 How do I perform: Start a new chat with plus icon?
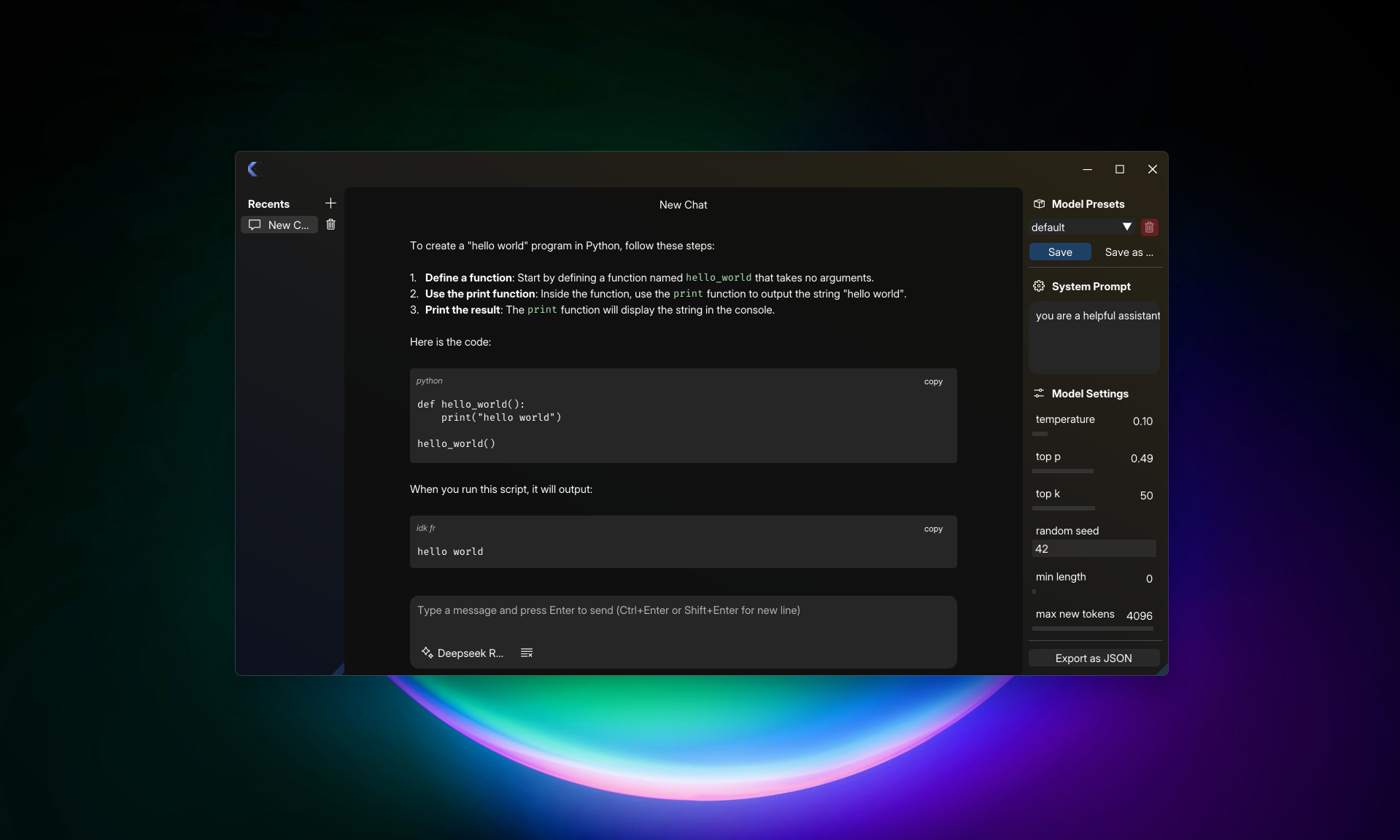330,203
